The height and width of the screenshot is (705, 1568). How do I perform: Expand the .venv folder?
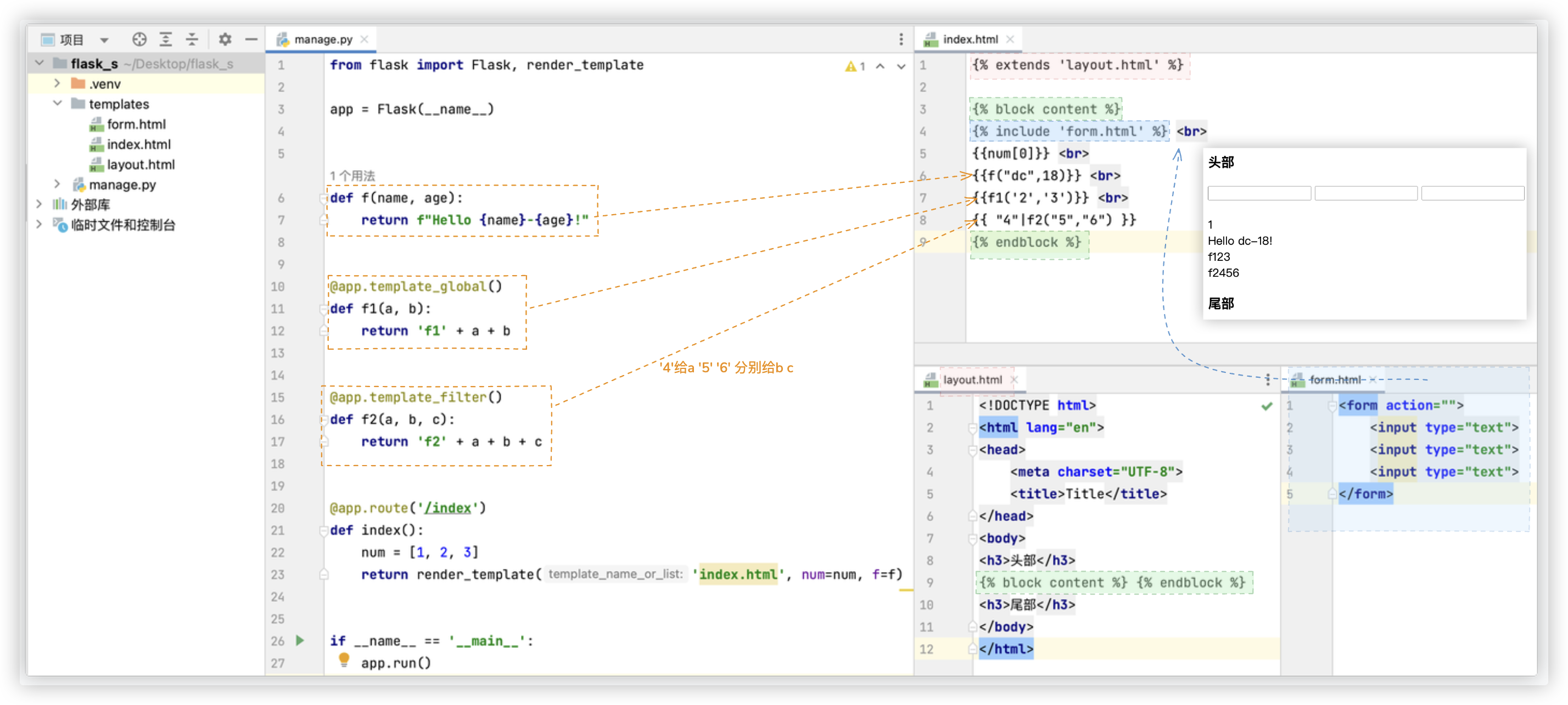click(57, 83)
